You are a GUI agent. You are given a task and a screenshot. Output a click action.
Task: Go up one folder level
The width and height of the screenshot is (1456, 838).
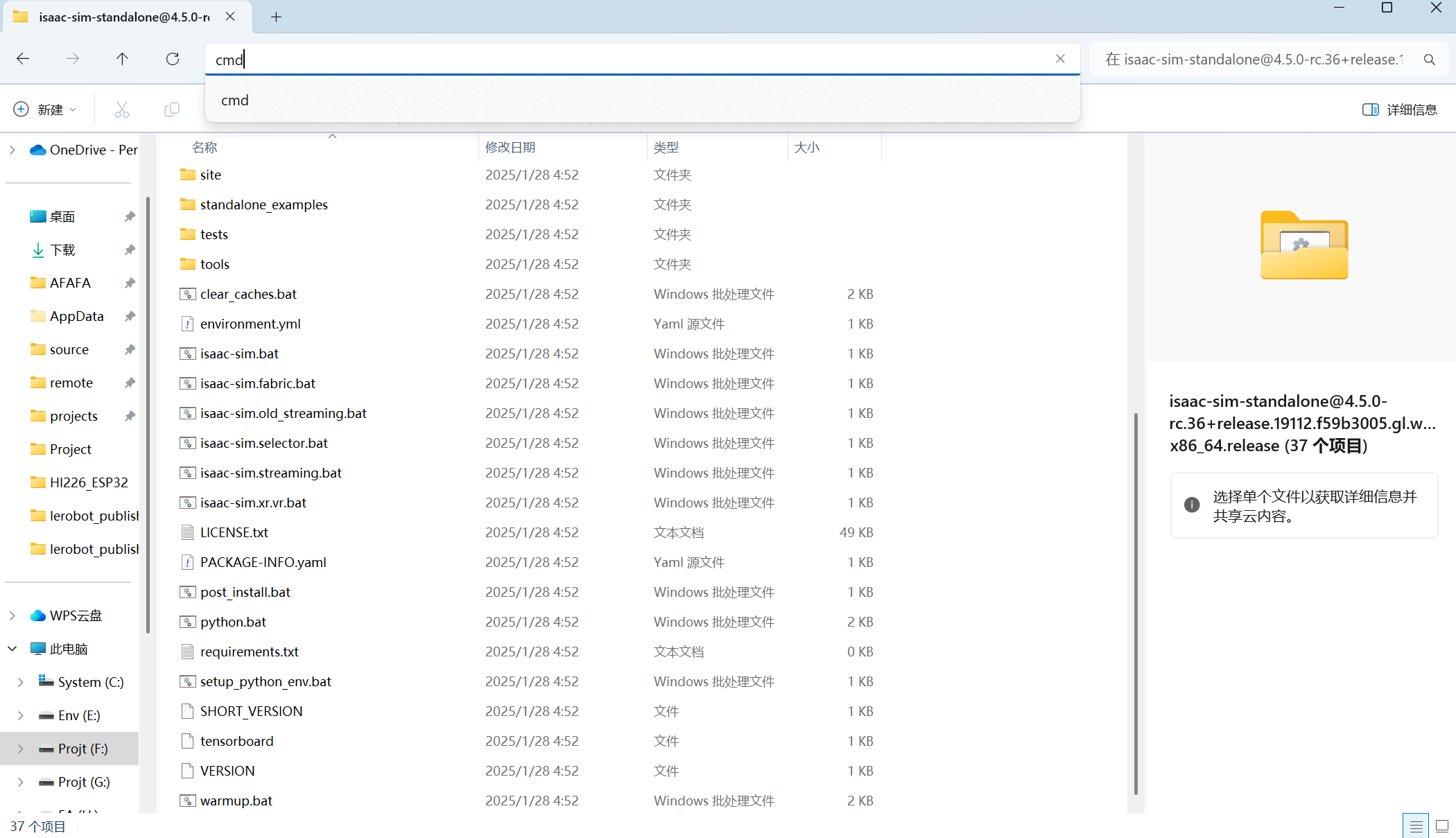pos(122,59)
